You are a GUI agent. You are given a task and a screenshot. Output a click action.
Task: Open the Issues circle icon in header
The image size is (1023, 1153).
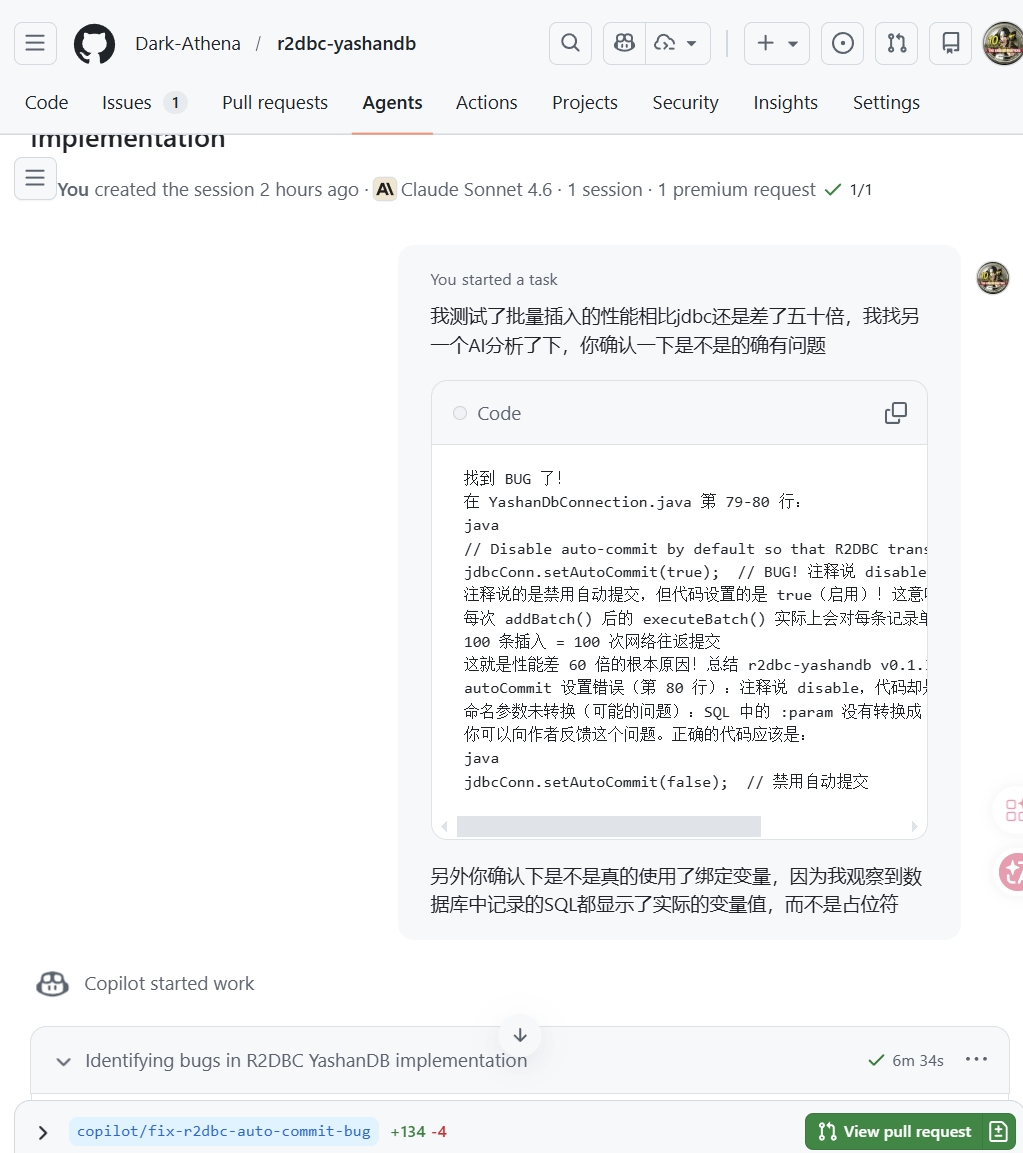pos(843,43)
